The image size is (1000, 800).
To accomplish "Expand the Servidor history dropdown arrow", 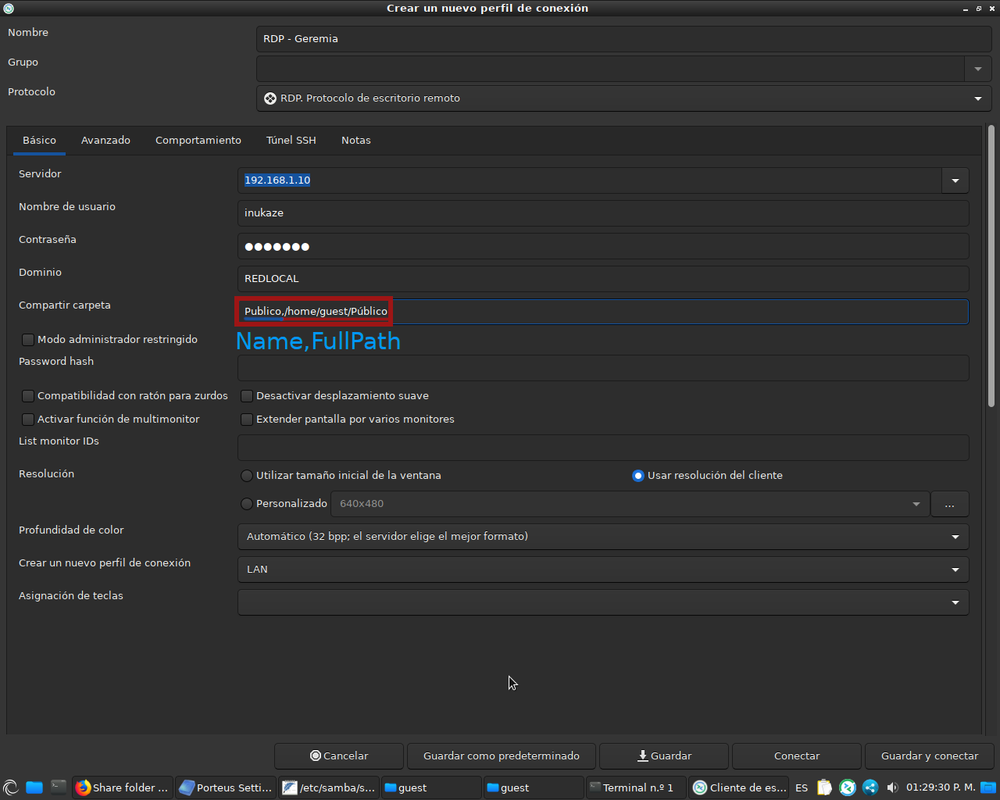I will (955, 181).
